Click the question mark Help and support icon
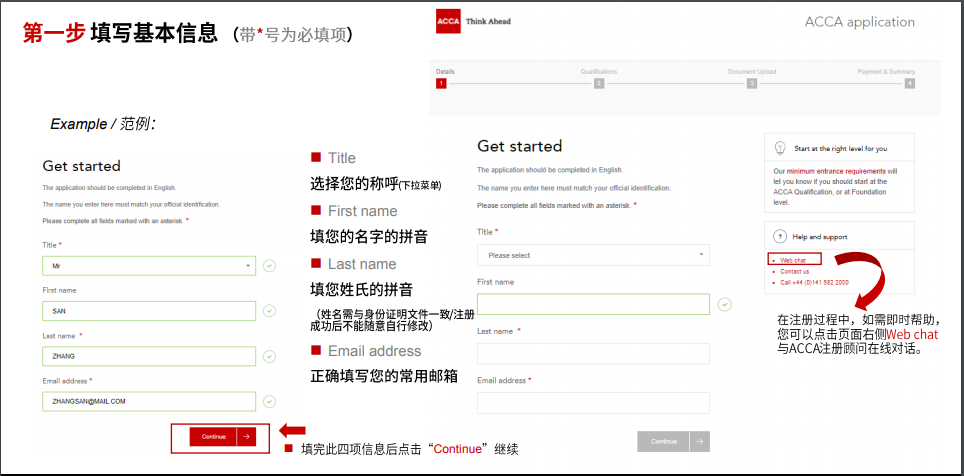Image resolution: width=964 pixels, height=476 pixels. click(779, 237)
